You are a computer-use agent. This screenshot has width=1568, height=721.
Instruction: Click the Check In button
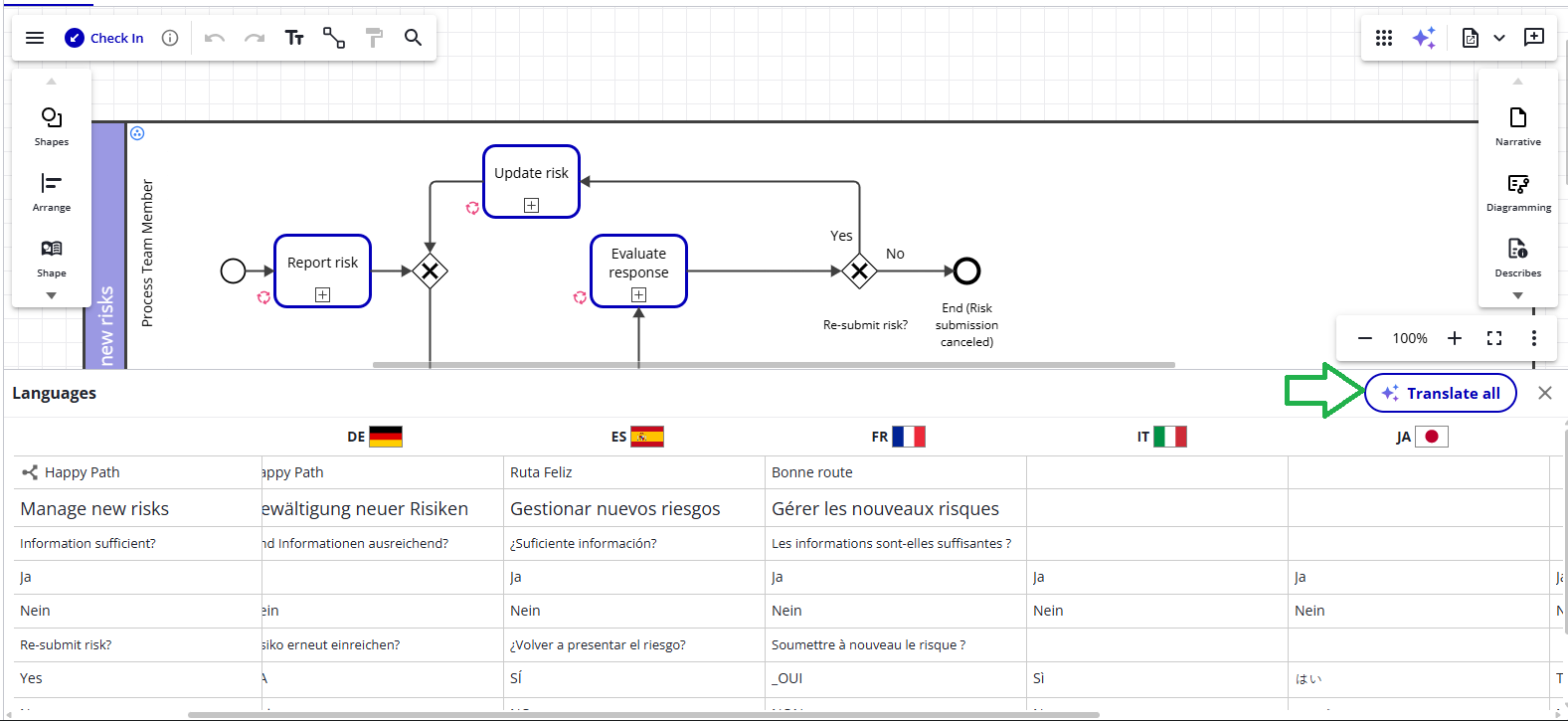coord(104,38)
